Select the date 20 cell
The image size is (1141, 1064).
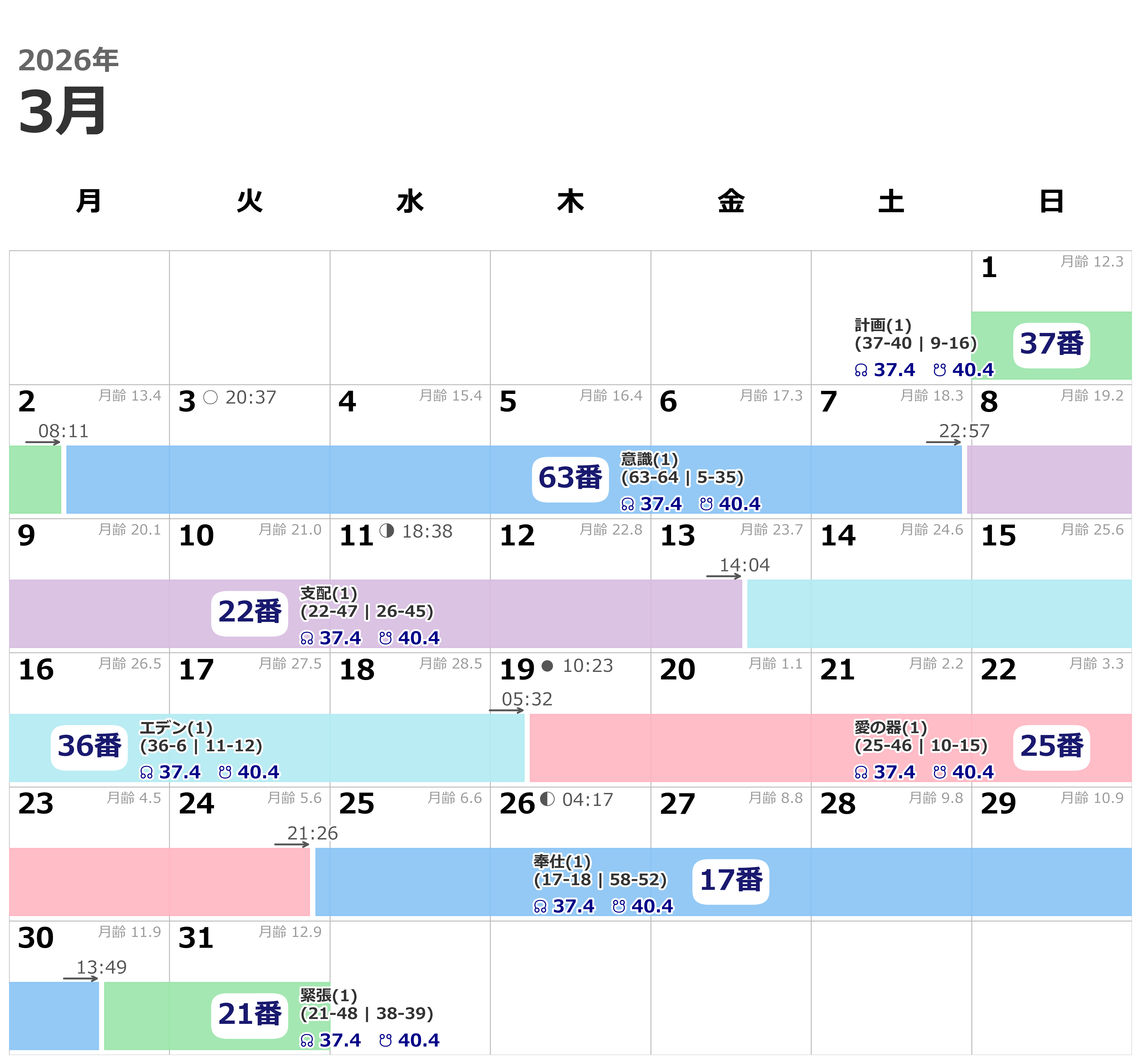(x=730, y=720)
